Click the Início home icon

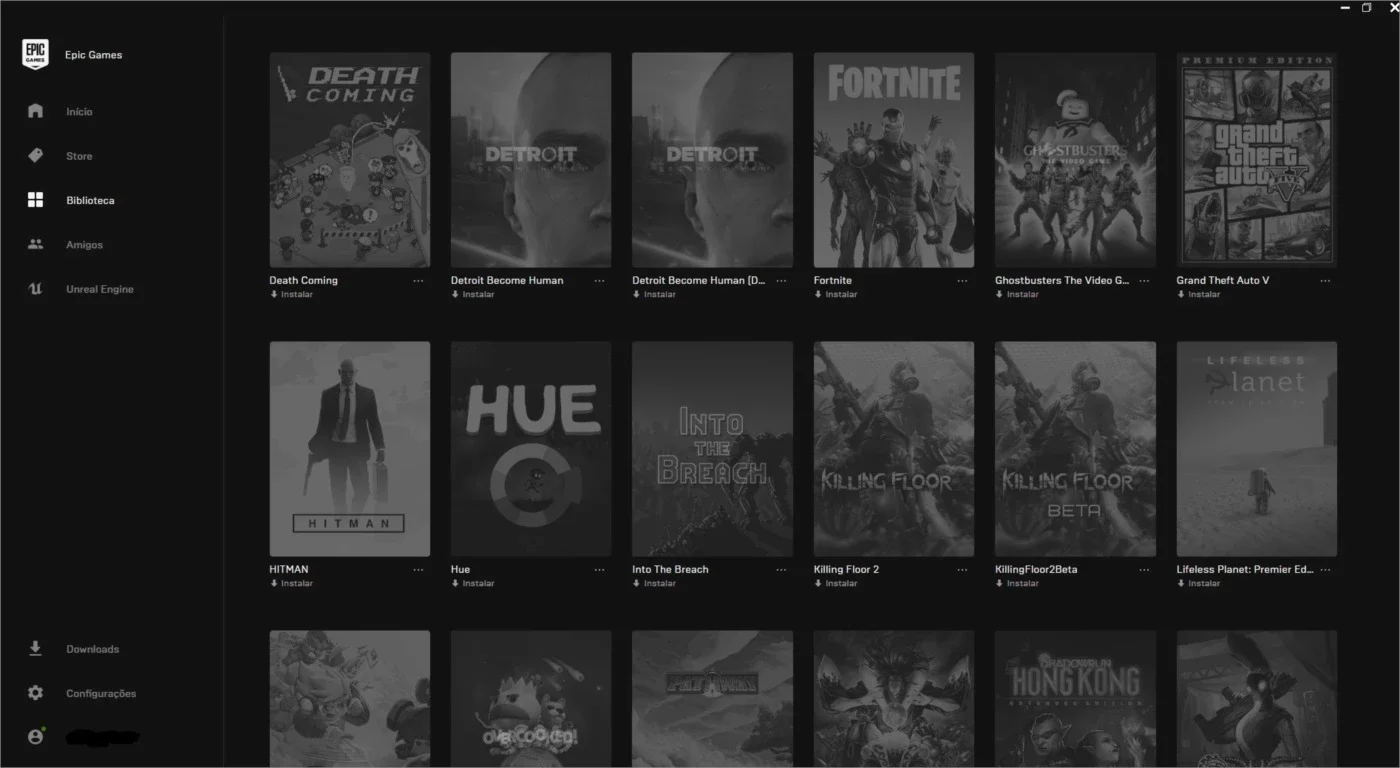(35, 111)
